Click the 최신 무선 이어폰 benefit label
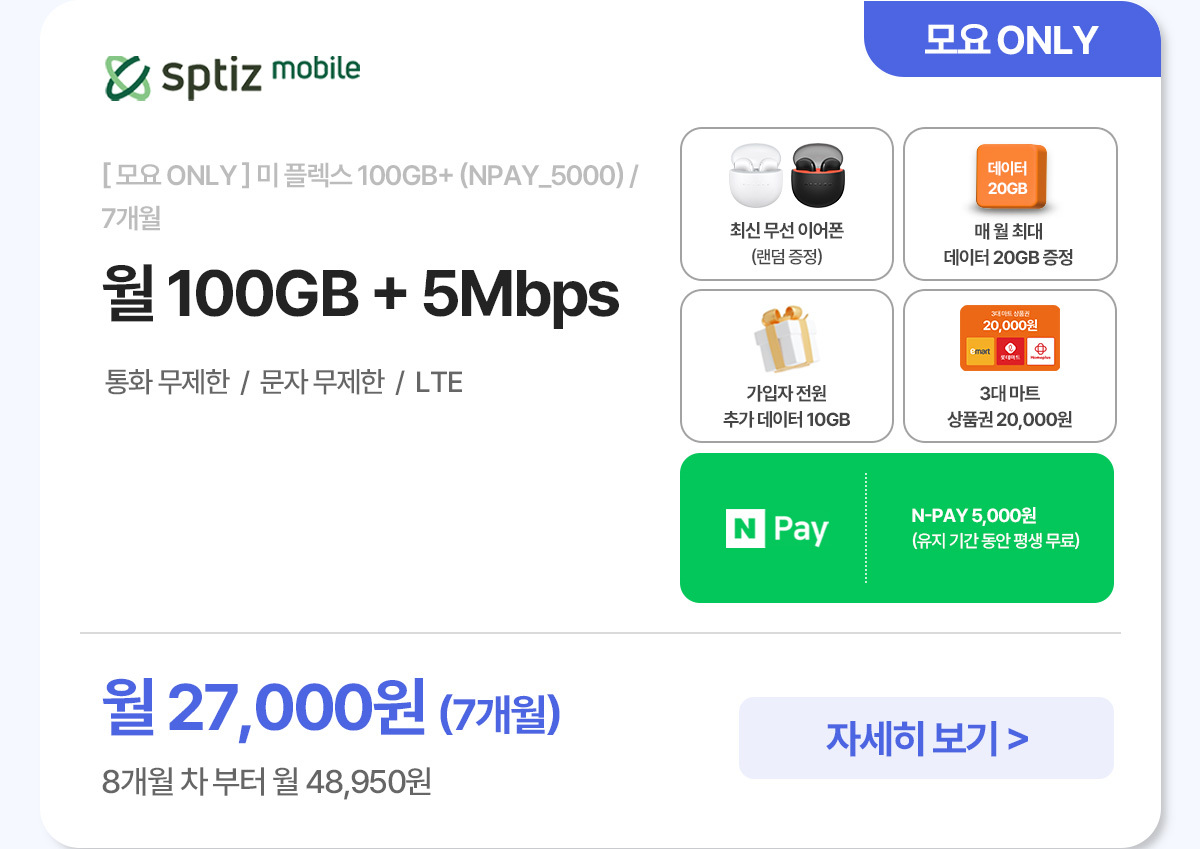The height and width of the screenshot is (849, 1200). pyautogui.click(x=786, y=231)
